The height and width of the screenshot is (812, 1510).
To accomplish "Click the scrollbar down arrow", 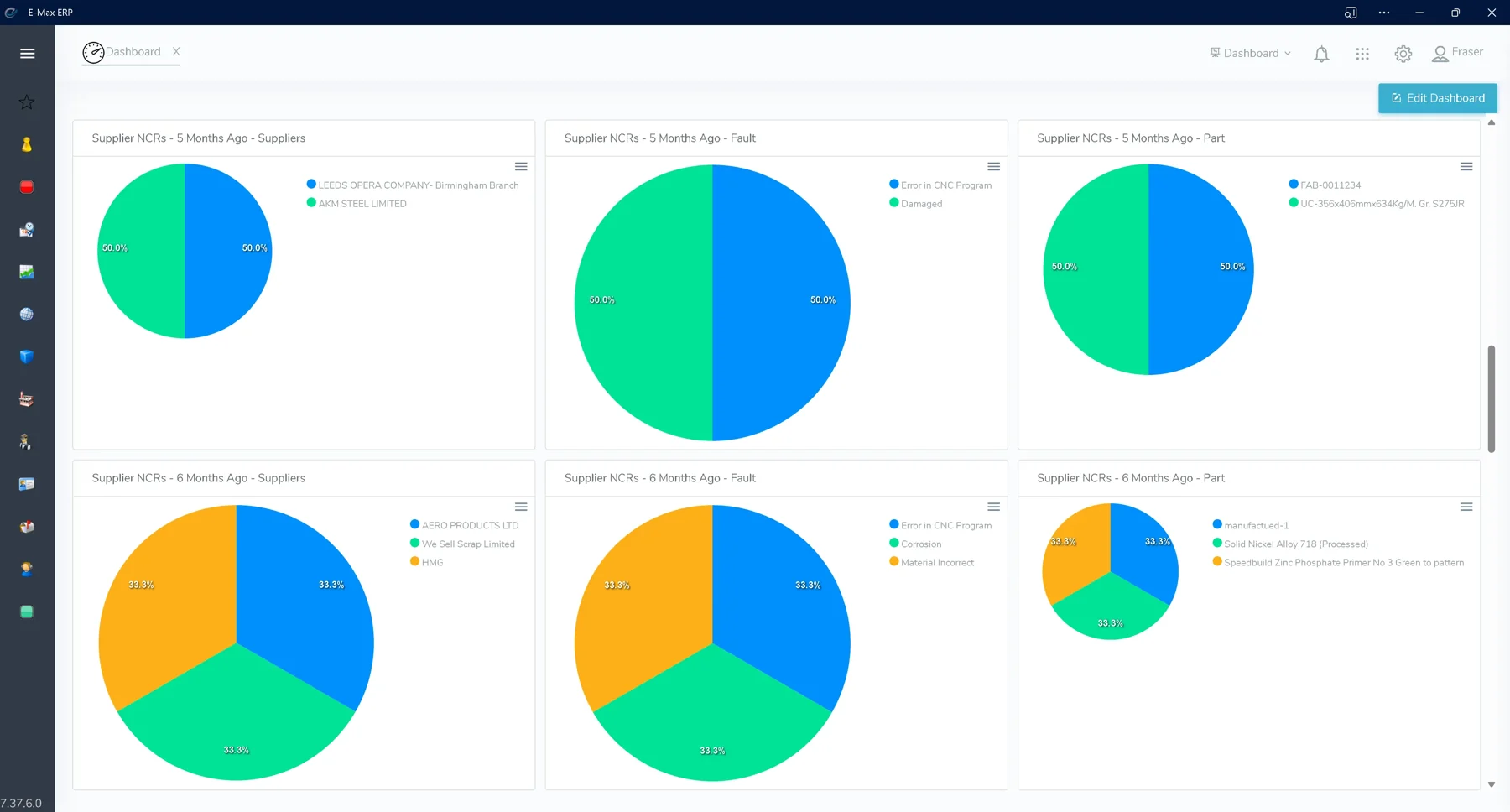I will coord(1492,784).
